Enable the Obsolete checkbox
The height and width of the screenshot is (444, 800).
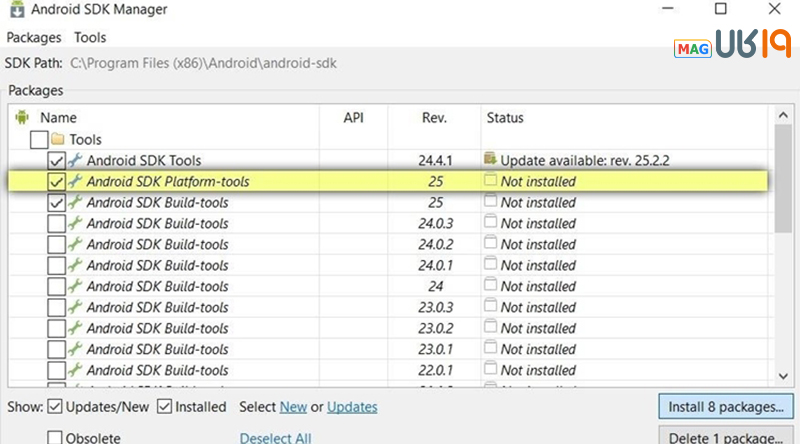[55, 437]
